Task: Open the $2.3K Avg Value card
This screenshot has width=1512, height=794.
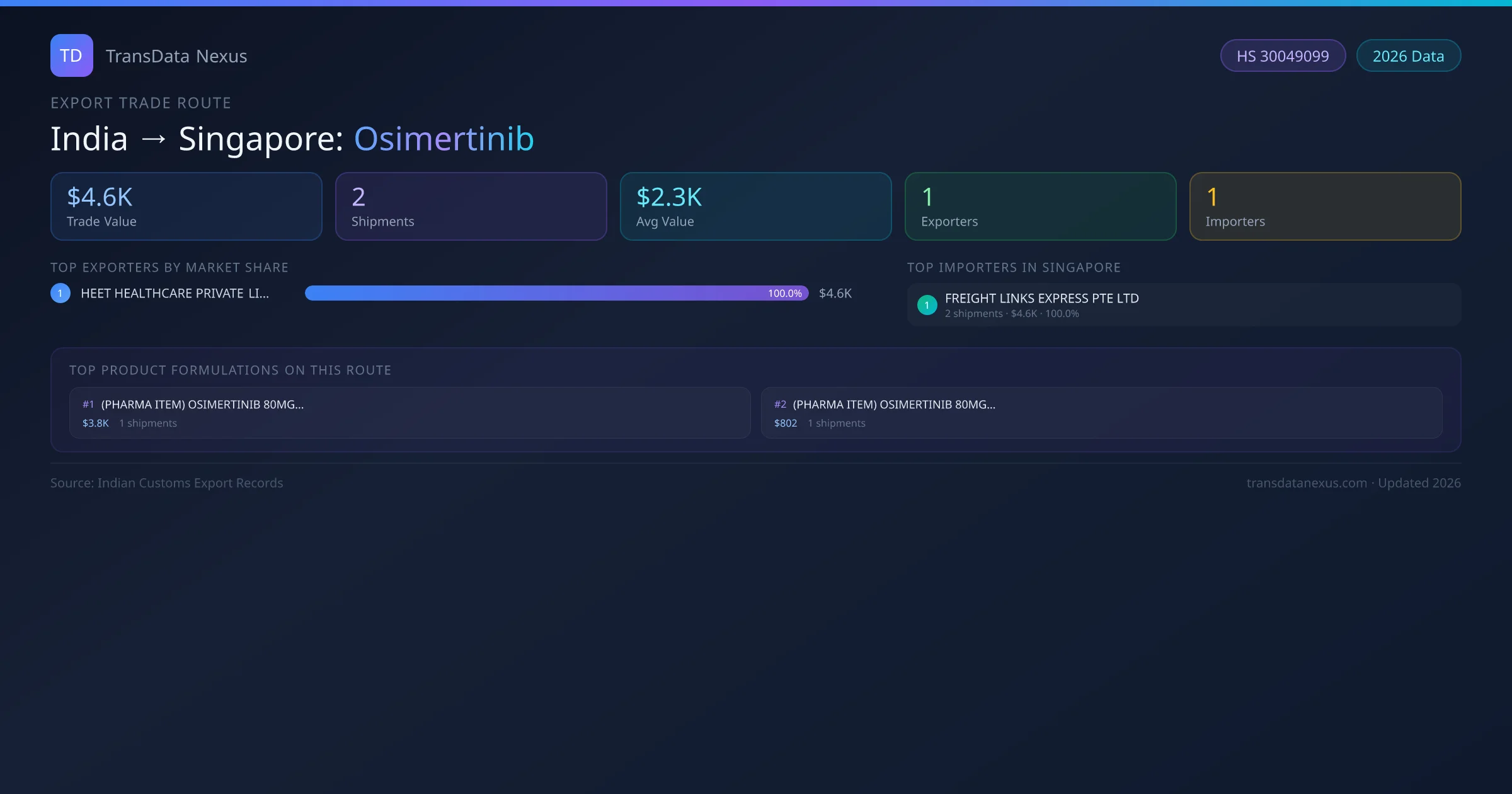Action: pos(755,207)
